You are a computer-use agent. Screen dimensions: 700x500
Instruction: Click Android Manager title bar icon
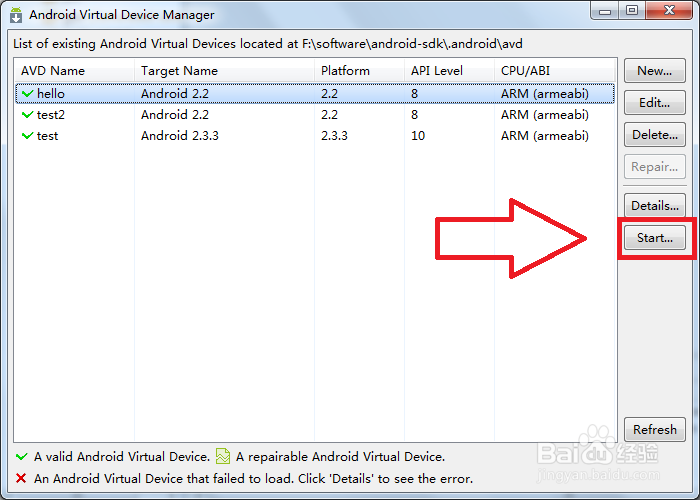click(16, 15)
